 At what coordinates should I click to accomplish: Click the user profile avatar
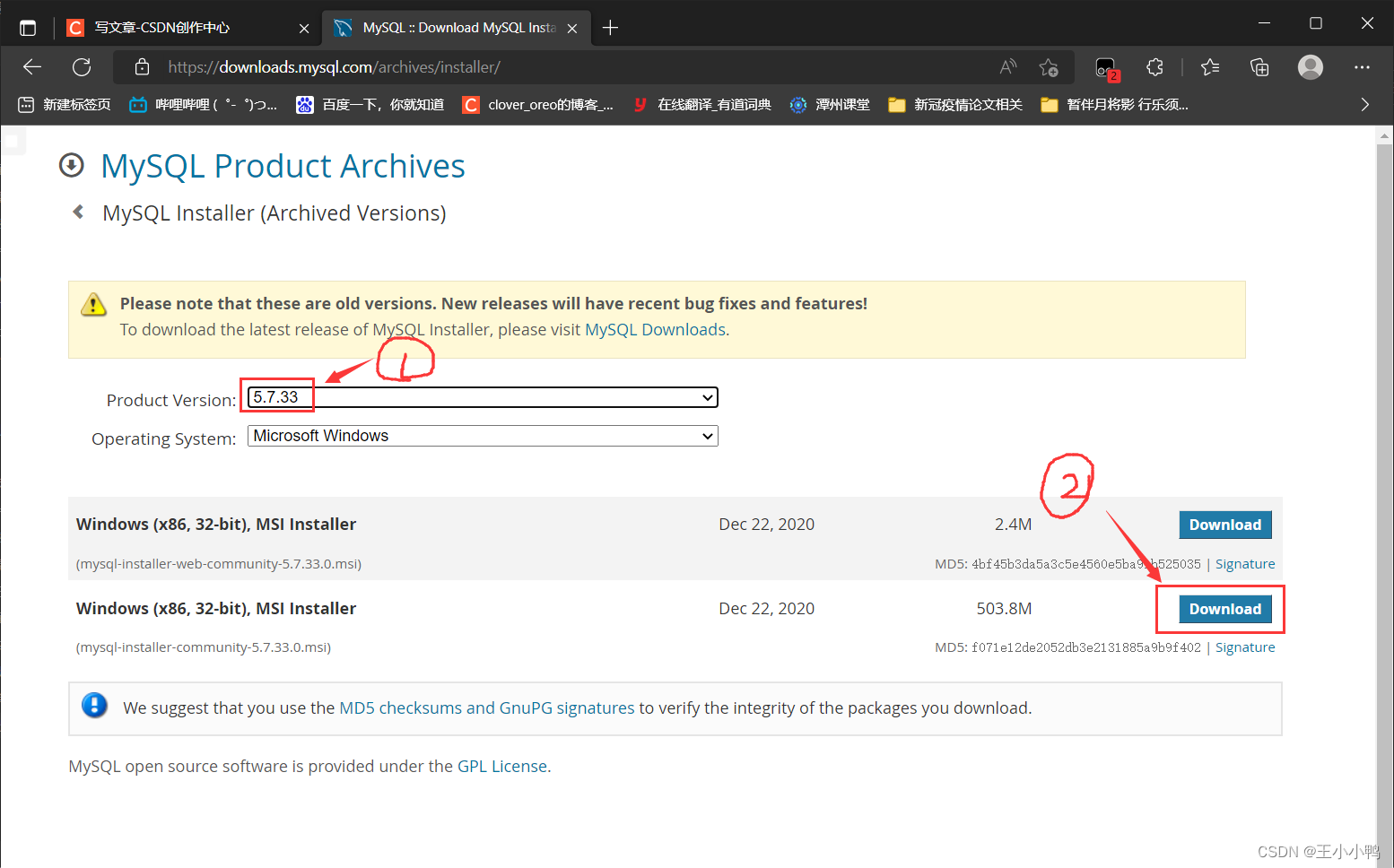tap(1311, 67)
